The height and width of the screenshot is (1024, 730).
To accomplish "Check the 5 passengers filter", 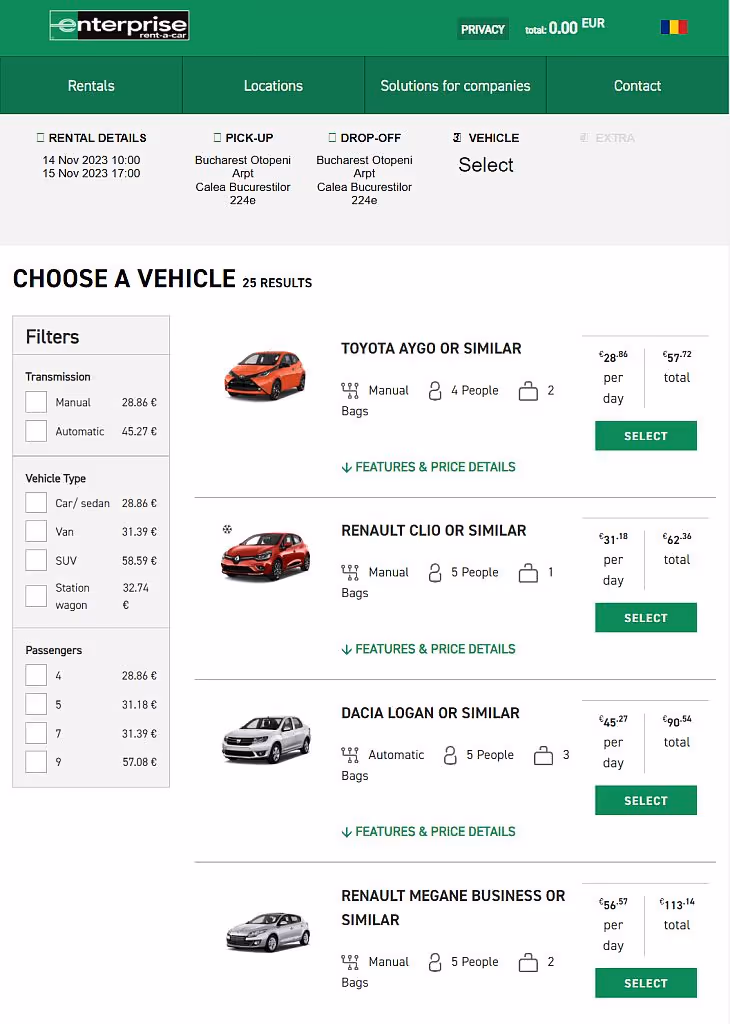I will point(36,704).
